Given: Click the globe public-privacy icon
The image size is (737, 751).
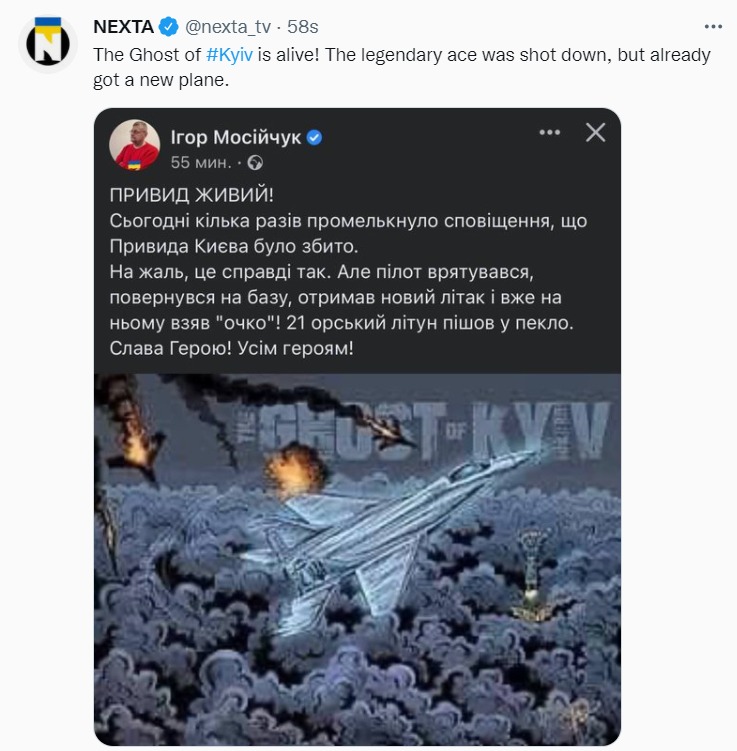Looking at the screenshot, I should pyautogui.click(x=255, y=163).
